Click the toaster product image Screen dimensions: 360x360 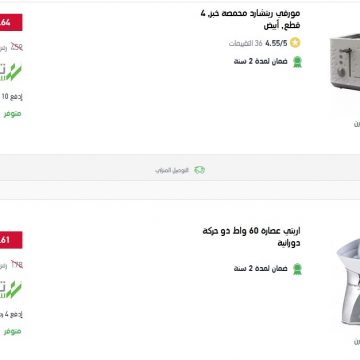click(345, 62)
